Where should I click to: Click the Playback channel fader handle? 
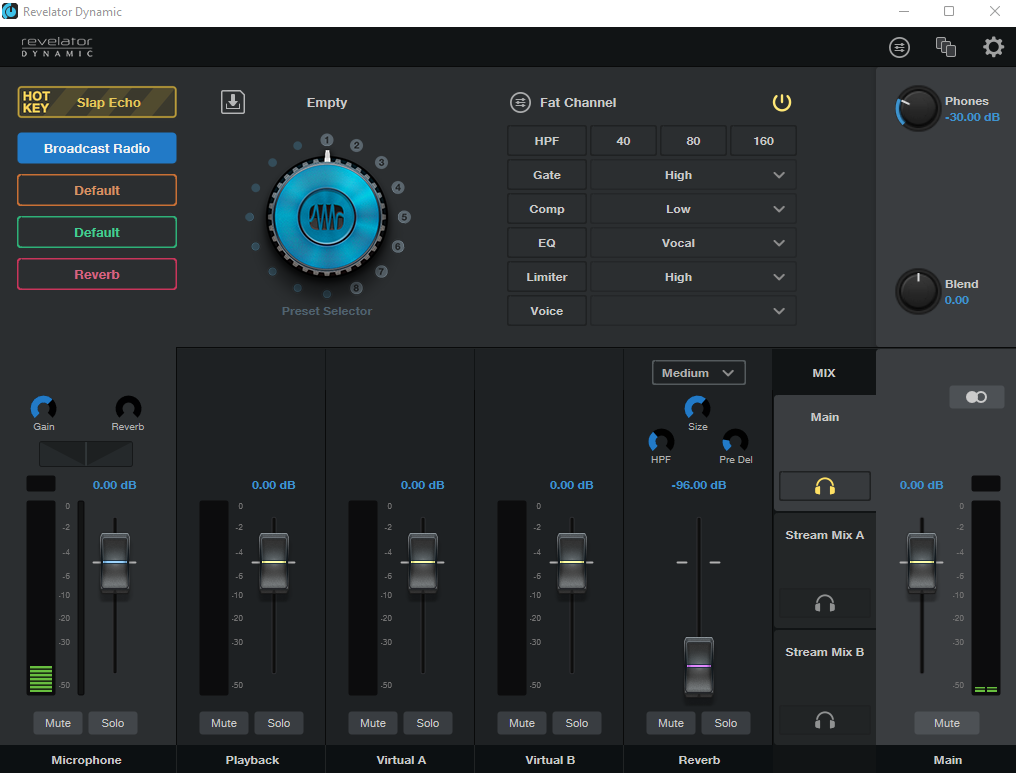[274, 562]
